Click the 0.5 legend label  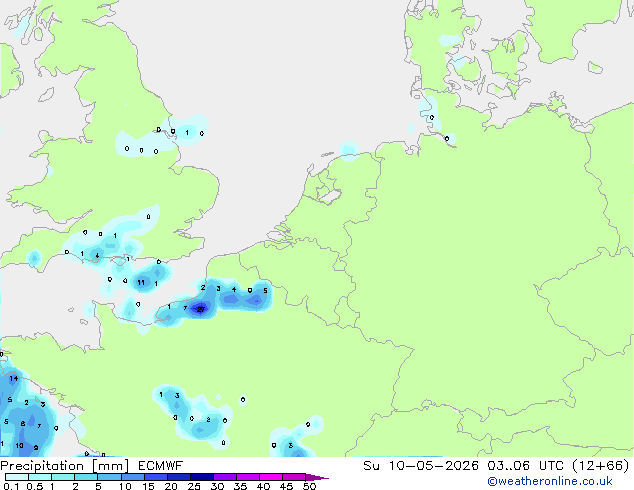tap(34, 486)
